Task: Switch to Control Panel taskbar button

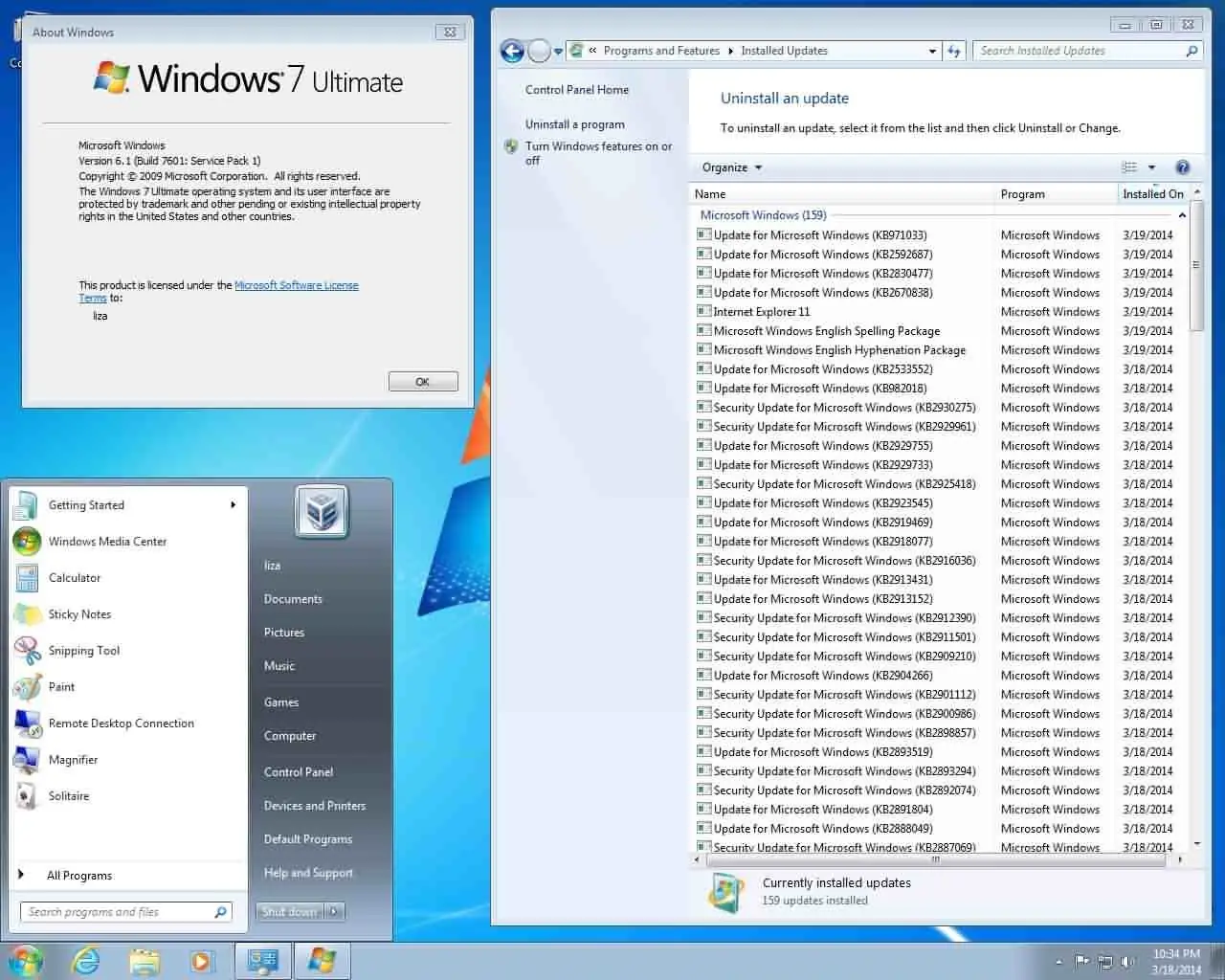Action: pos(263,961)
